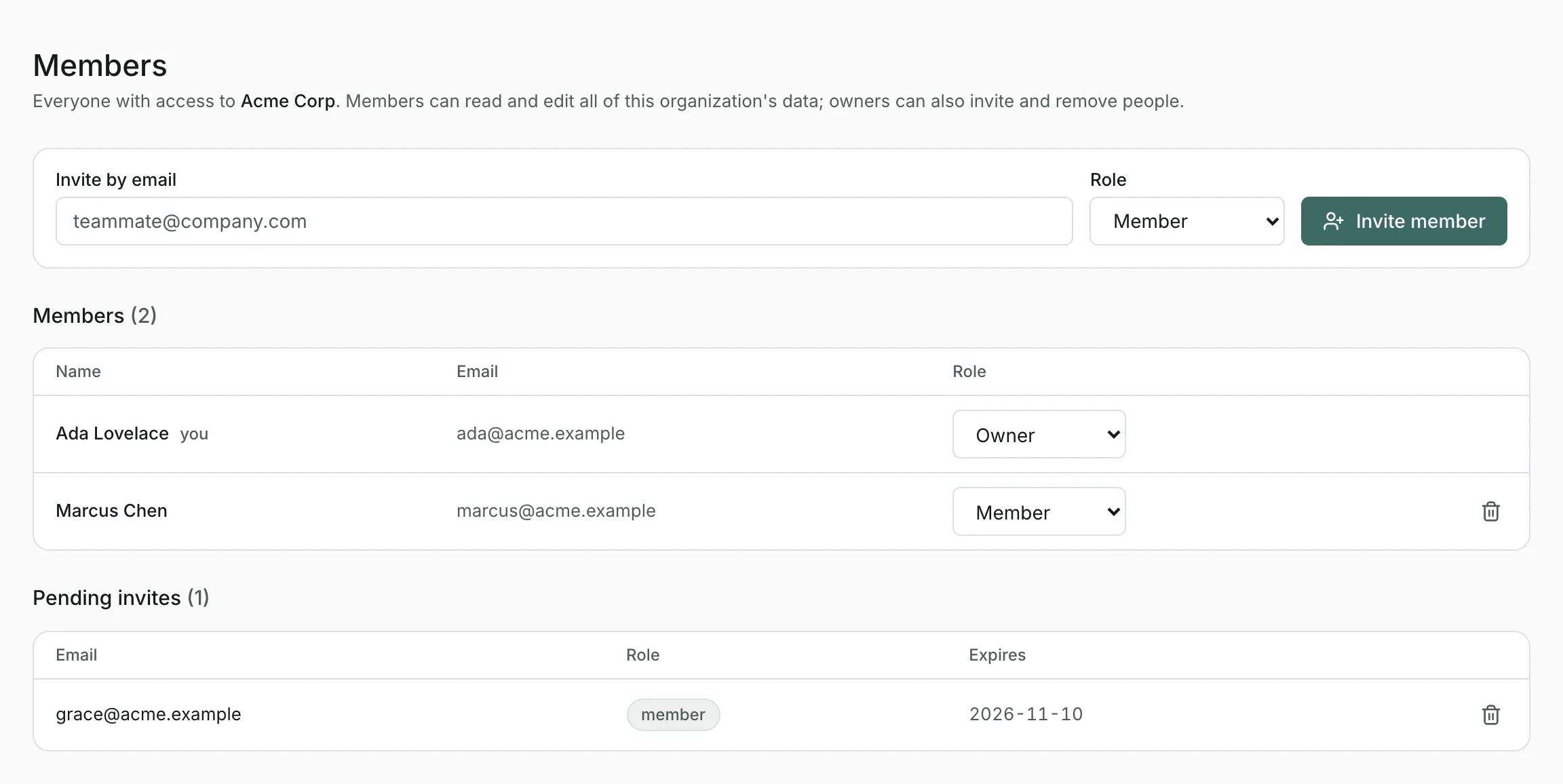Click the Expires column header
This screenshot has height=784, width=1563.
click(x=997, y=655)
